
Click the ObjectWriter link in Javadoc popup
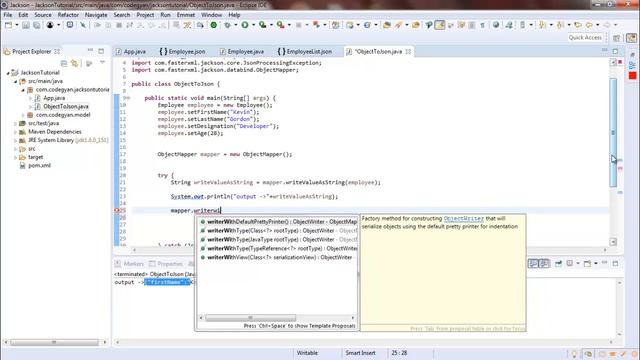(463, 219)
